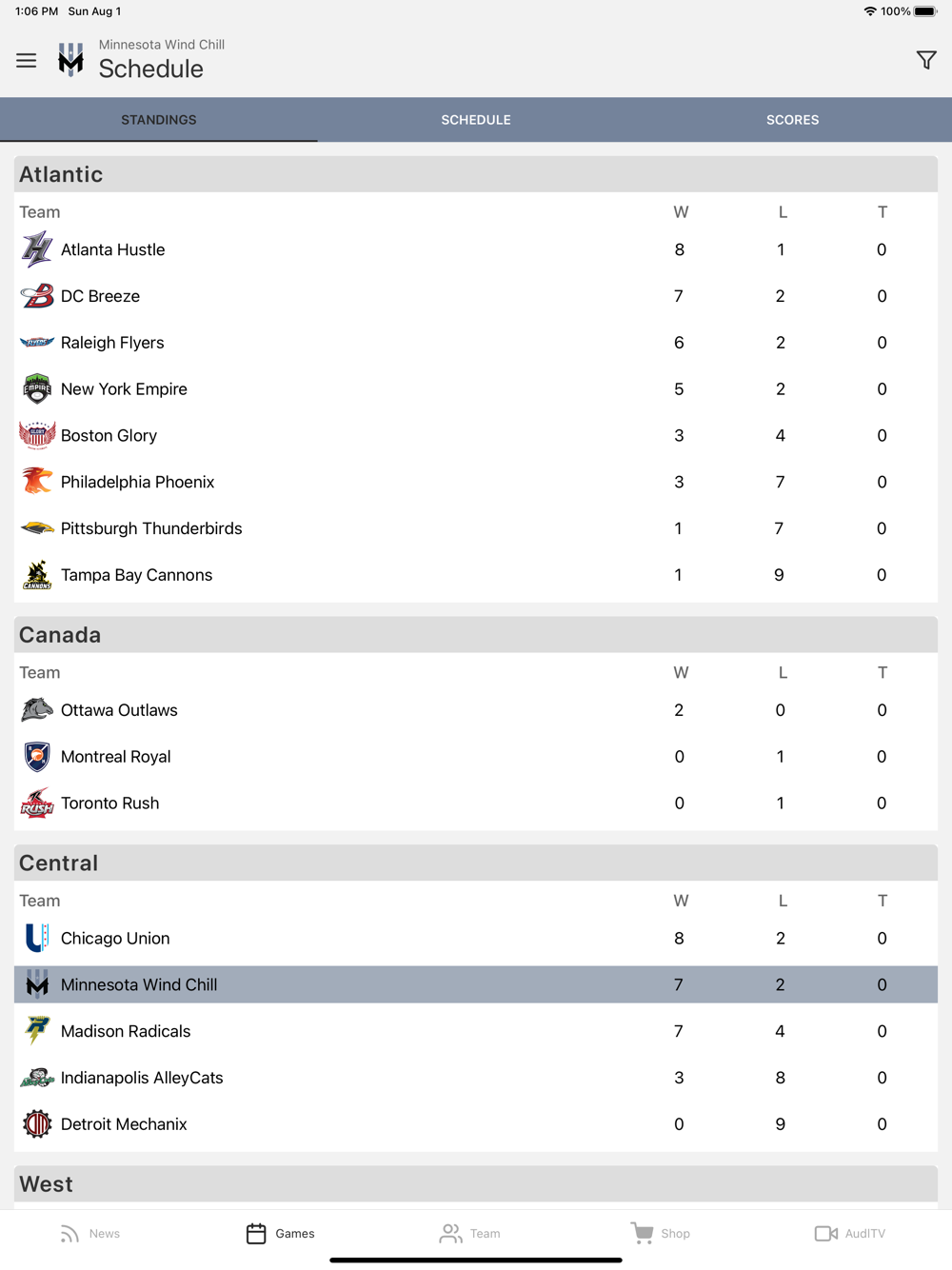Tap the Atlanta Hustle team logo
The width and height of the screenshot is (952, 1270).
click(37, 249)
